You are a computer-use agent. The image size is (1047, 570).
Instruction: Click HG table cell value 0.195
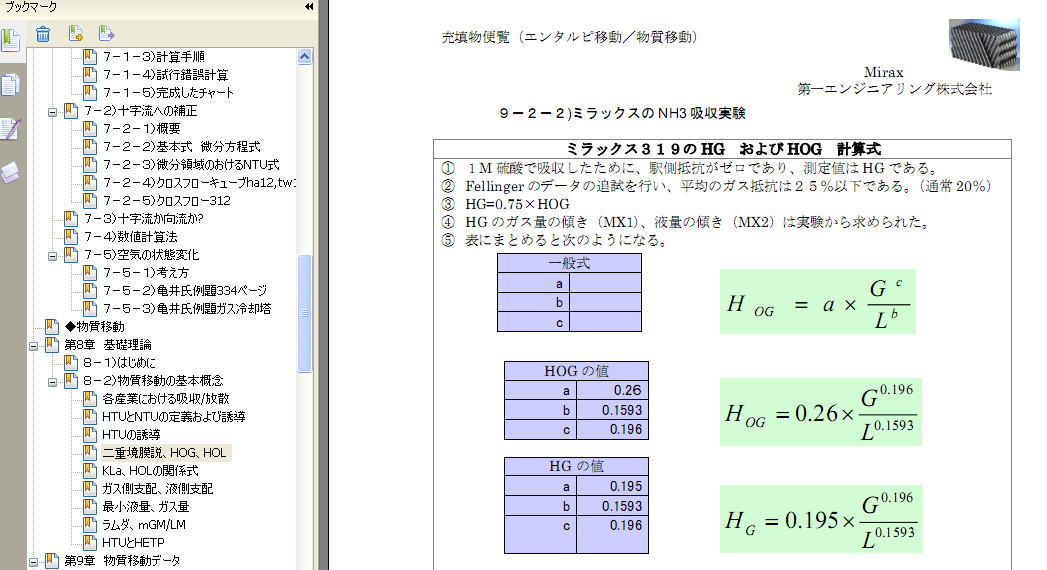tap(612, 487)
